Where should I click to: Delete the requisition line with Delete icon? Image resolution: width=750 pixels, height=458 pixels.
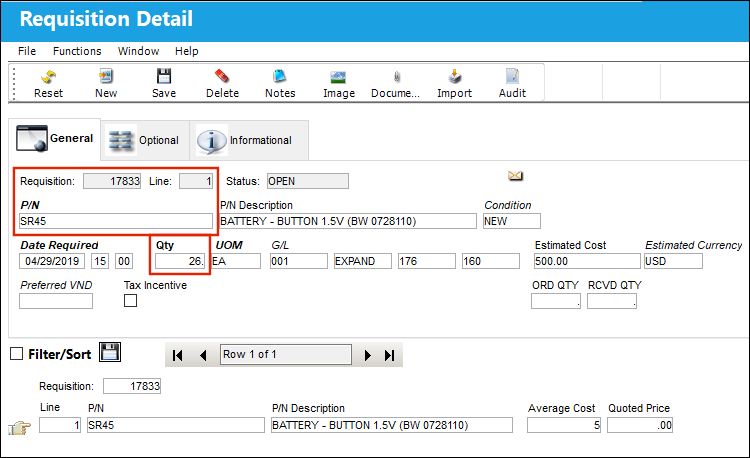click(x=222, y=76)
